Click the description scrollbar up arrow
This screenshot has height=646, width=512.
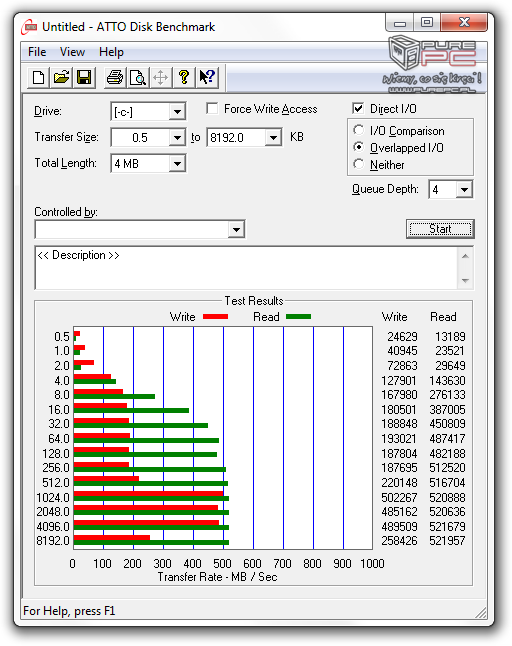pyautogui.click(x=465, y=256)
